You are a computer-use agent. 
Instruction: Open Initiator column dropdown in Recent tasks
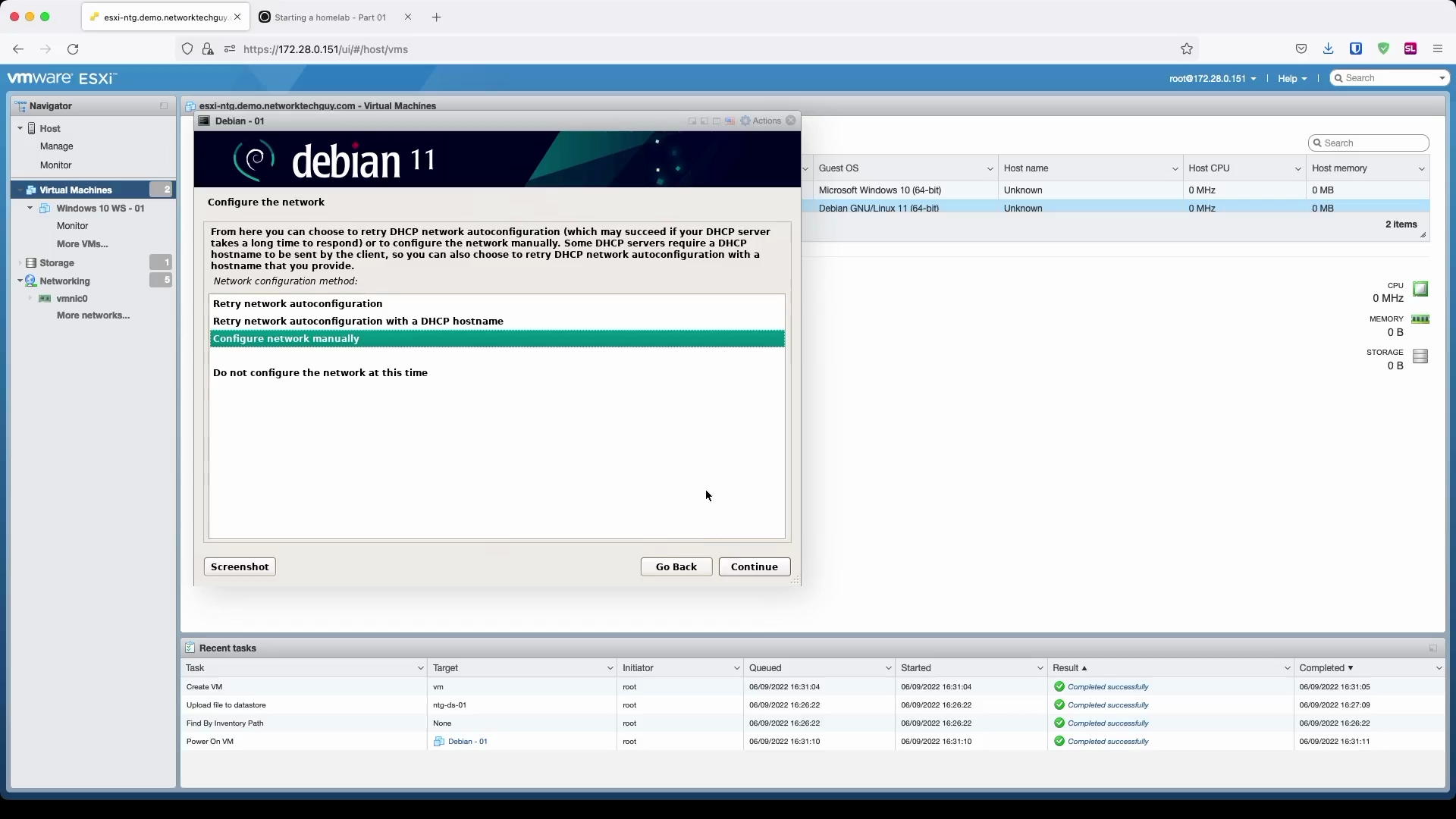click(736, 668)
